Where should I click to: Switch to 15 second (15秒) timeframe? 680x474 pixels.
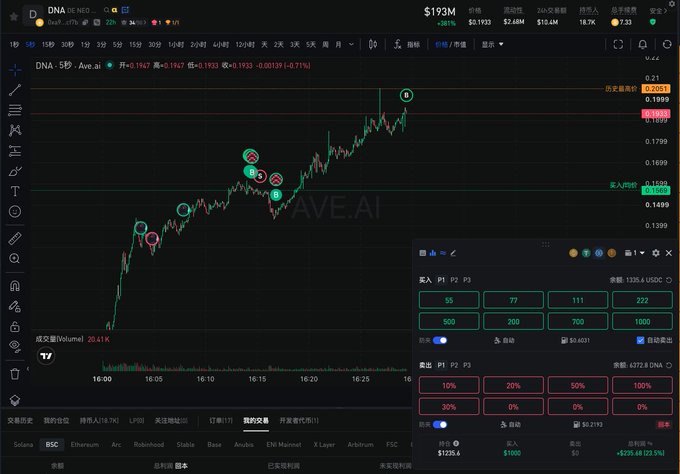click(x=48, y=44)
